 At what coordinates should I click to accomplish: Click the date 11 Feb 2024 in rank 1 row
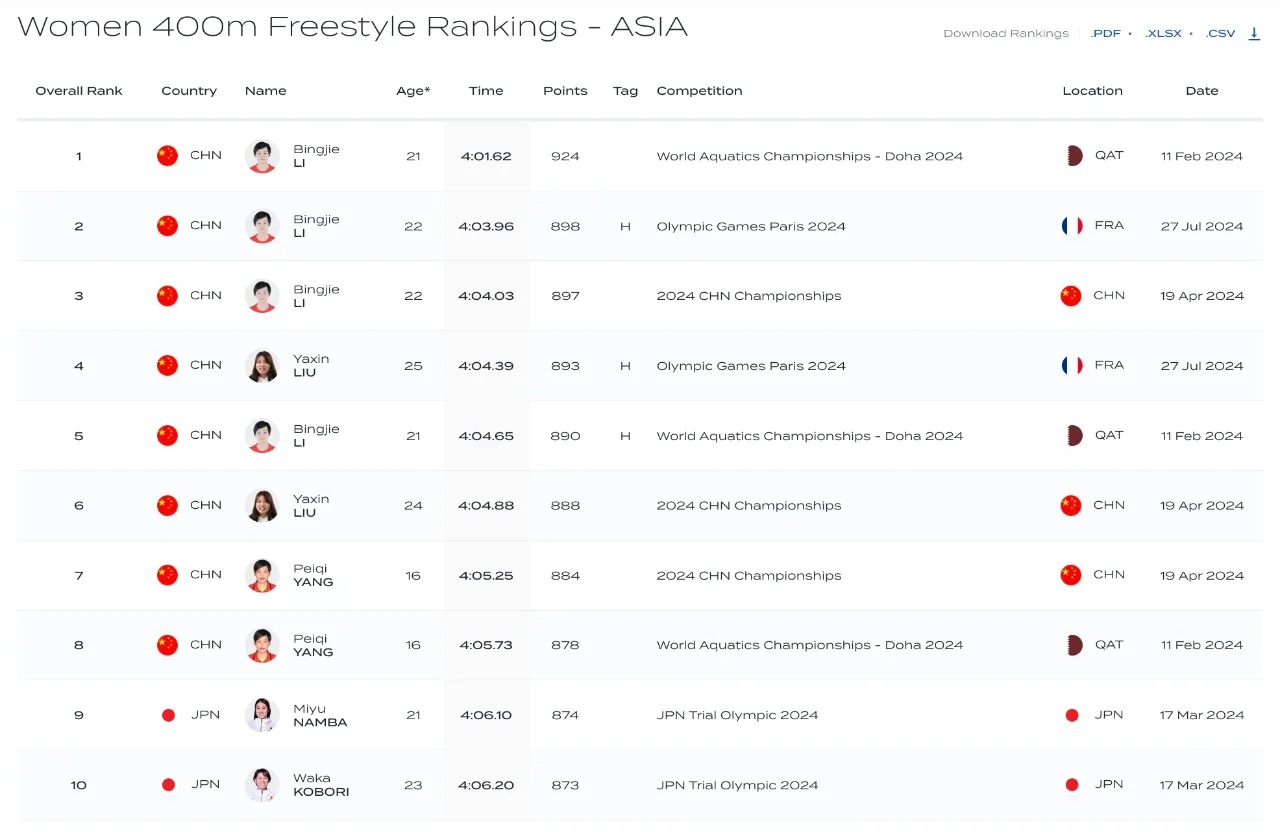click(1202, 156)
